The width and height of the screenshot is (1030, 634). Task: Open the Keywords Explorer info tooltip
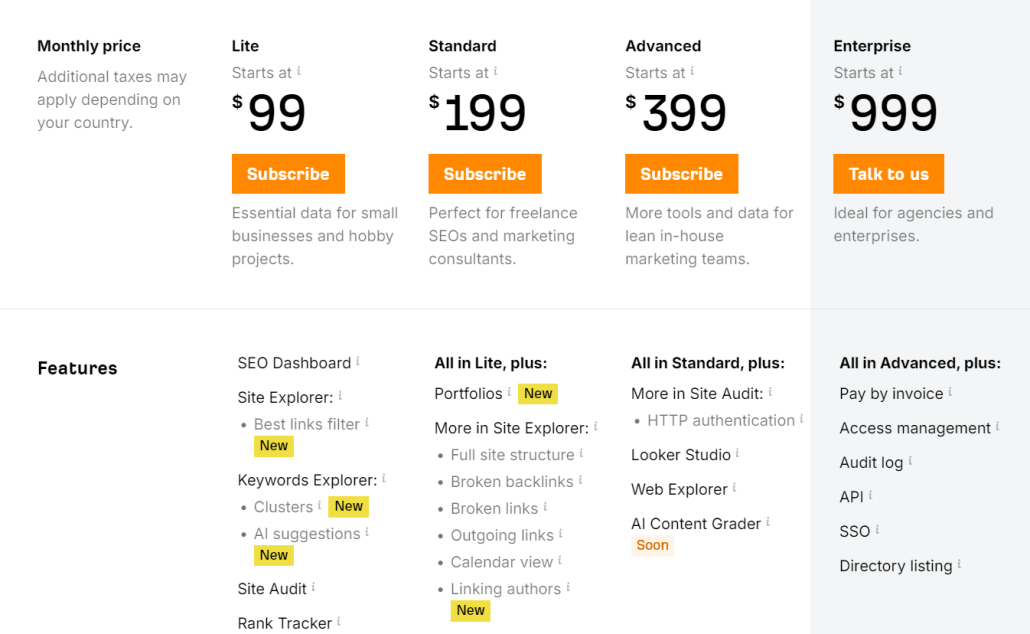[x=384, y=479]
